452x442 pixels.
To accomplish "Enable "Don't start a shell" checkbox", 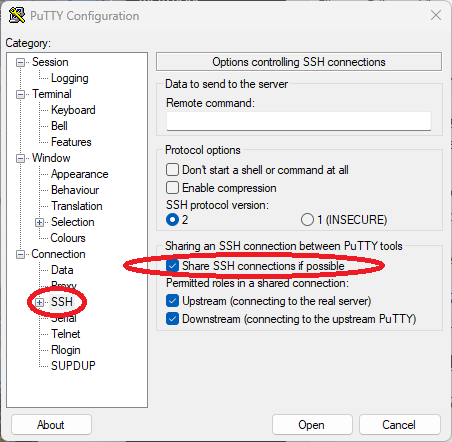I will click(x=172, y=170).
